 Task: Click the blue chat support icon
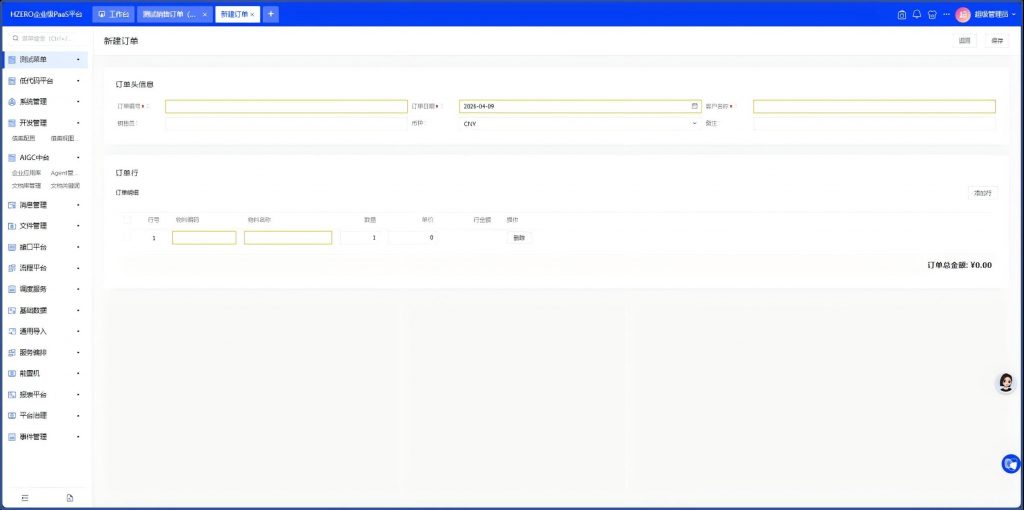[1010, 463]
